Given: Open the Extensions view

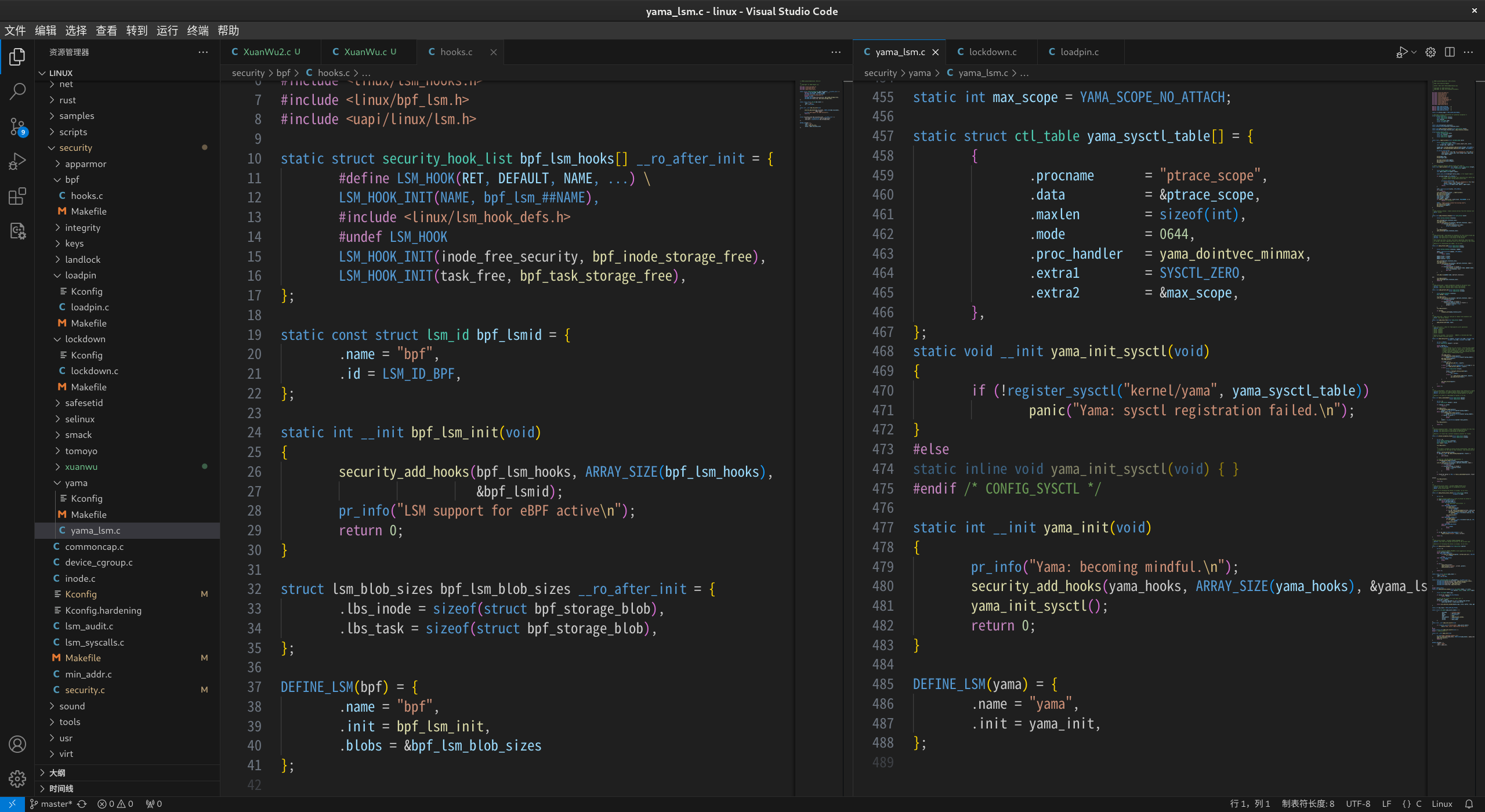Looking at the screenshot, I should [17, 196].
